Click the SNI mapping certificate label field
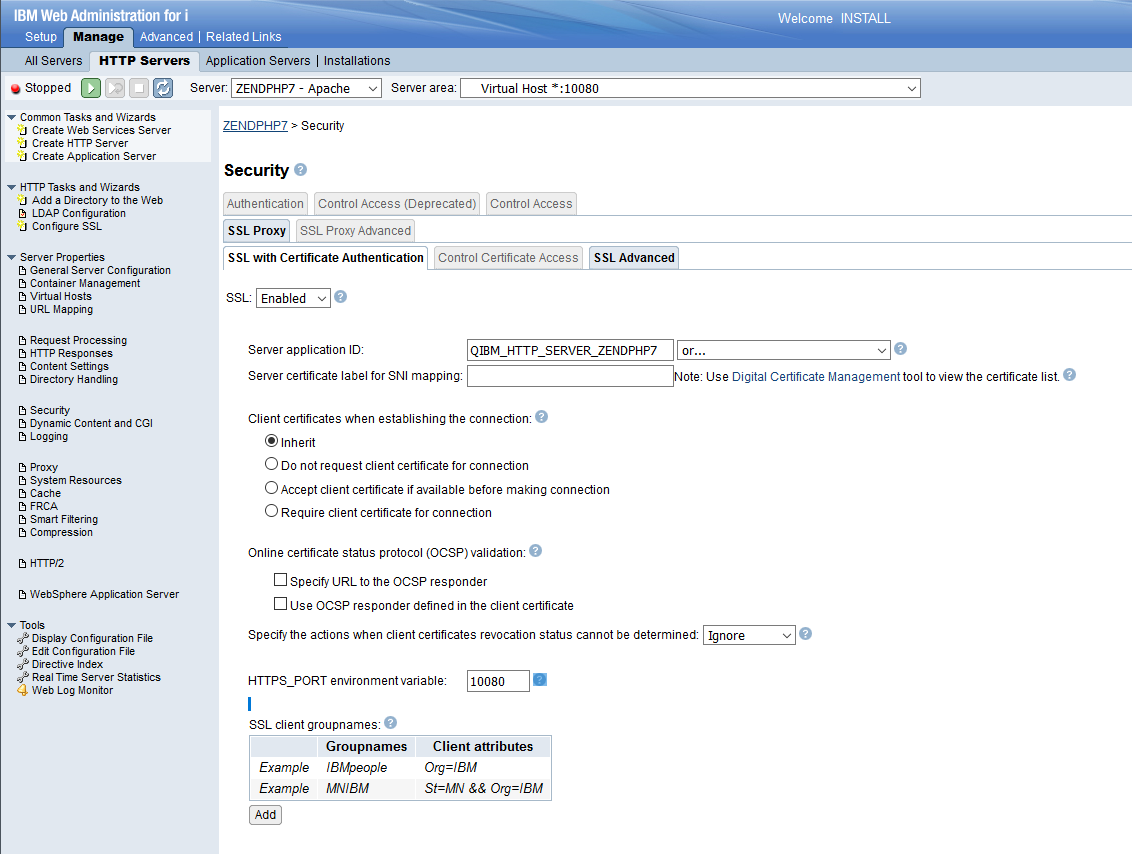The width and height of the screenshot is (1132, 854). tap(570, 376)
